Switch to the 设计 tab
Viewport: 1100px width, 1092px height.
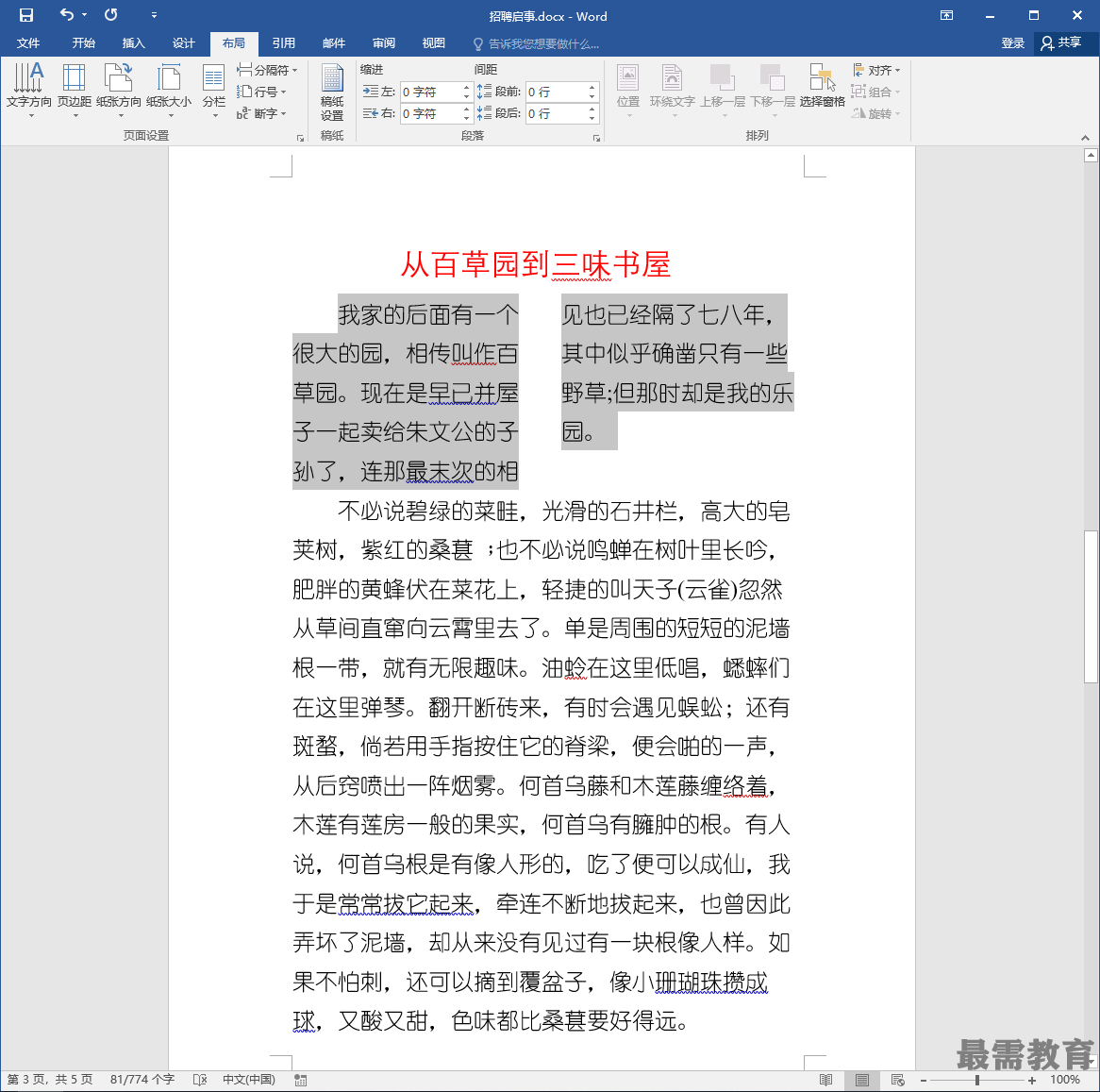point(184,43)
